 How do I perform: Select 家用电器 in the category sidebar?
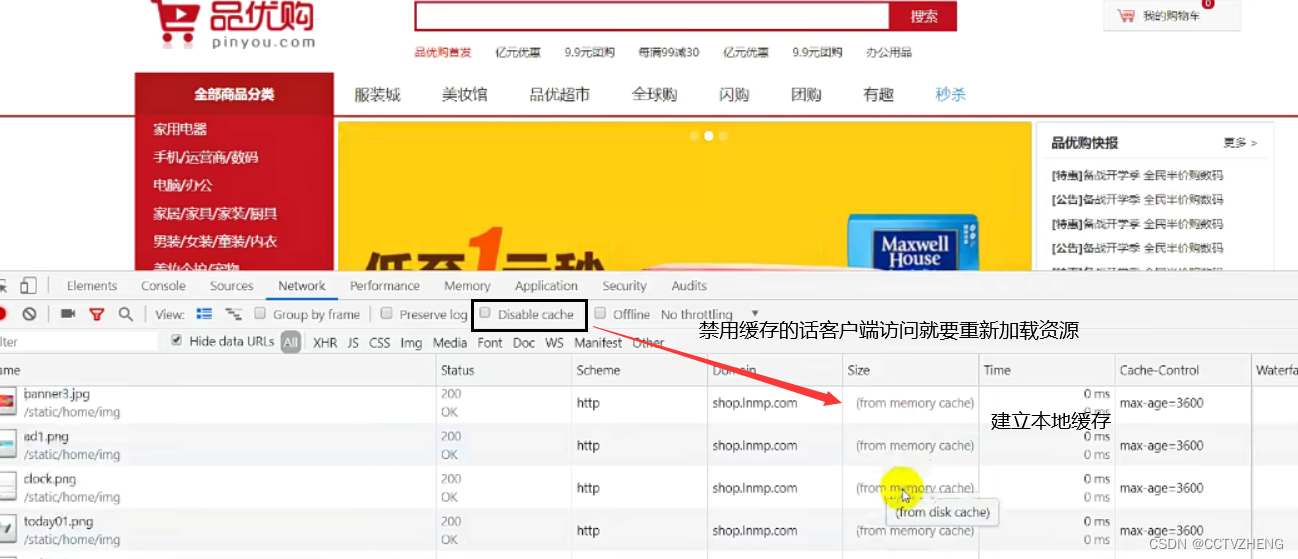180,129
